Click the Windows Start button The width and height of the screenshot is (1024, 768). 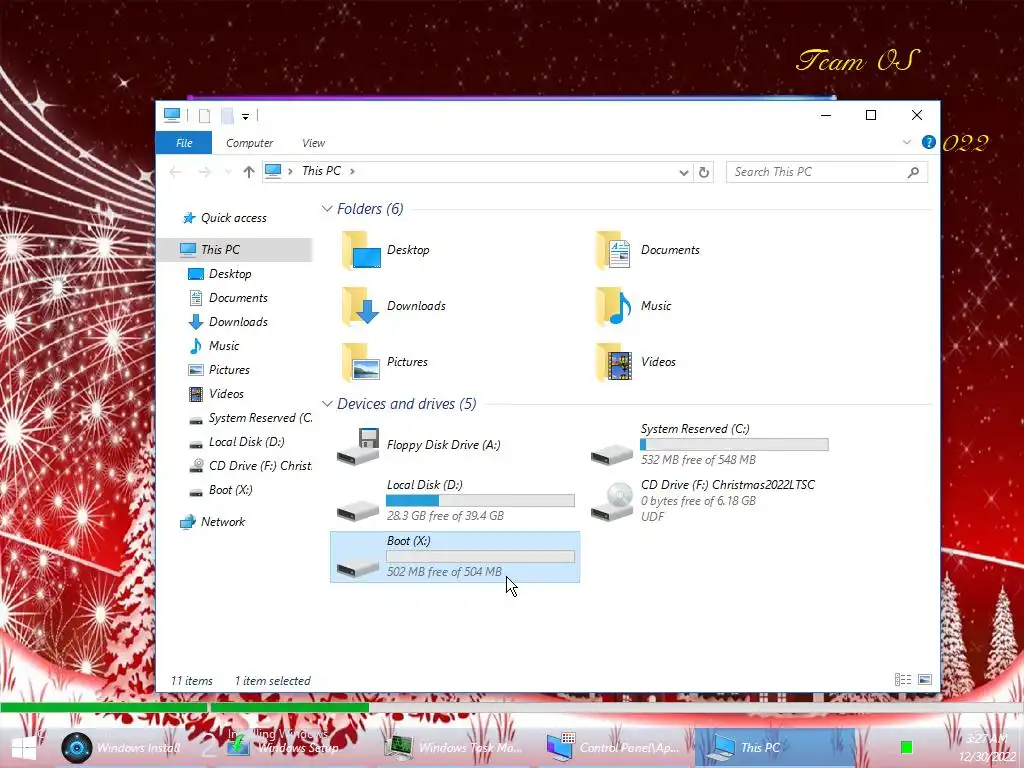(x=24, y=748)
